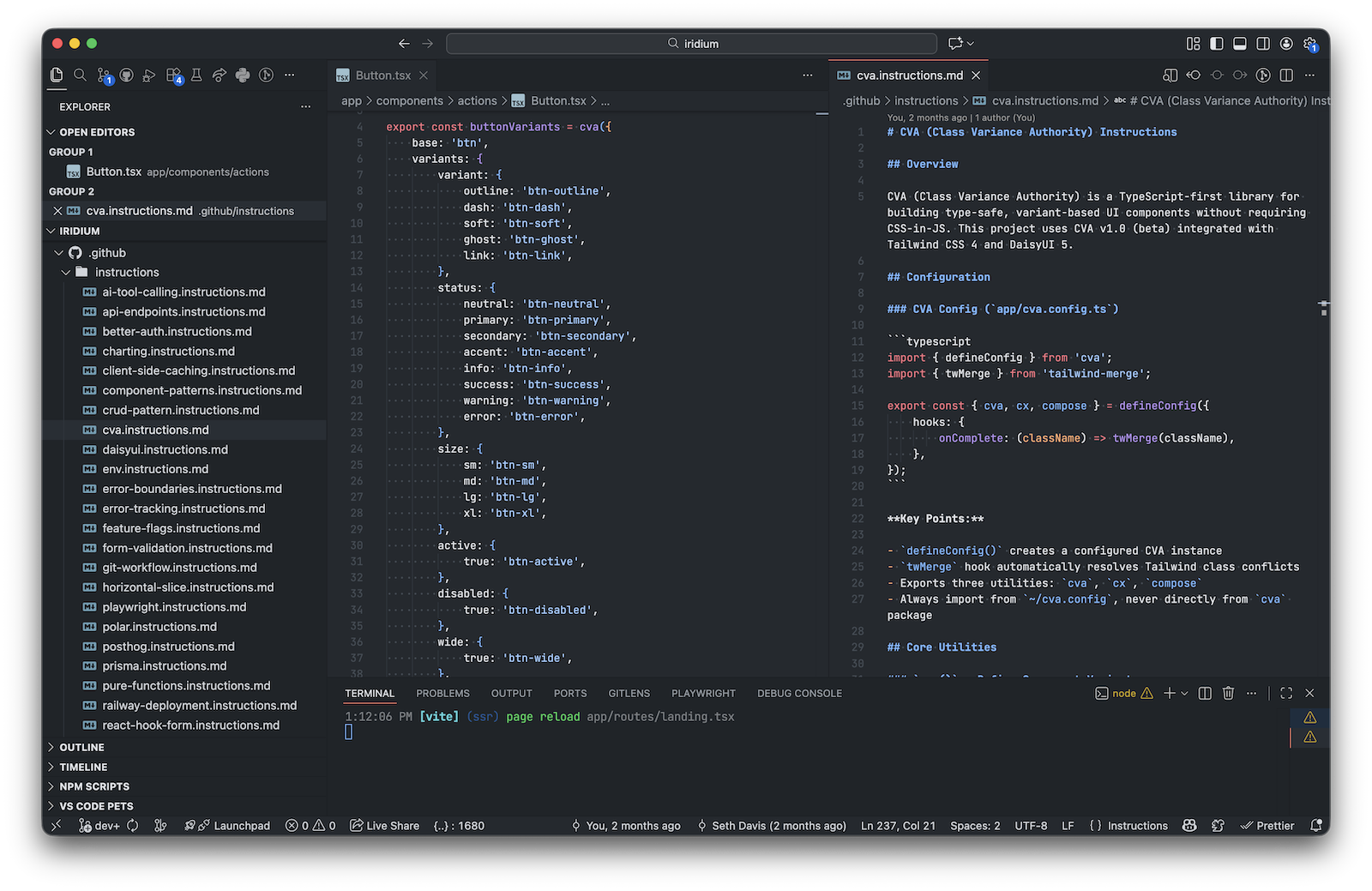Viewport: 1372px width, 891px height.
Task: Close the cva.instructions.md tab
Action: [x=975, y=75]
